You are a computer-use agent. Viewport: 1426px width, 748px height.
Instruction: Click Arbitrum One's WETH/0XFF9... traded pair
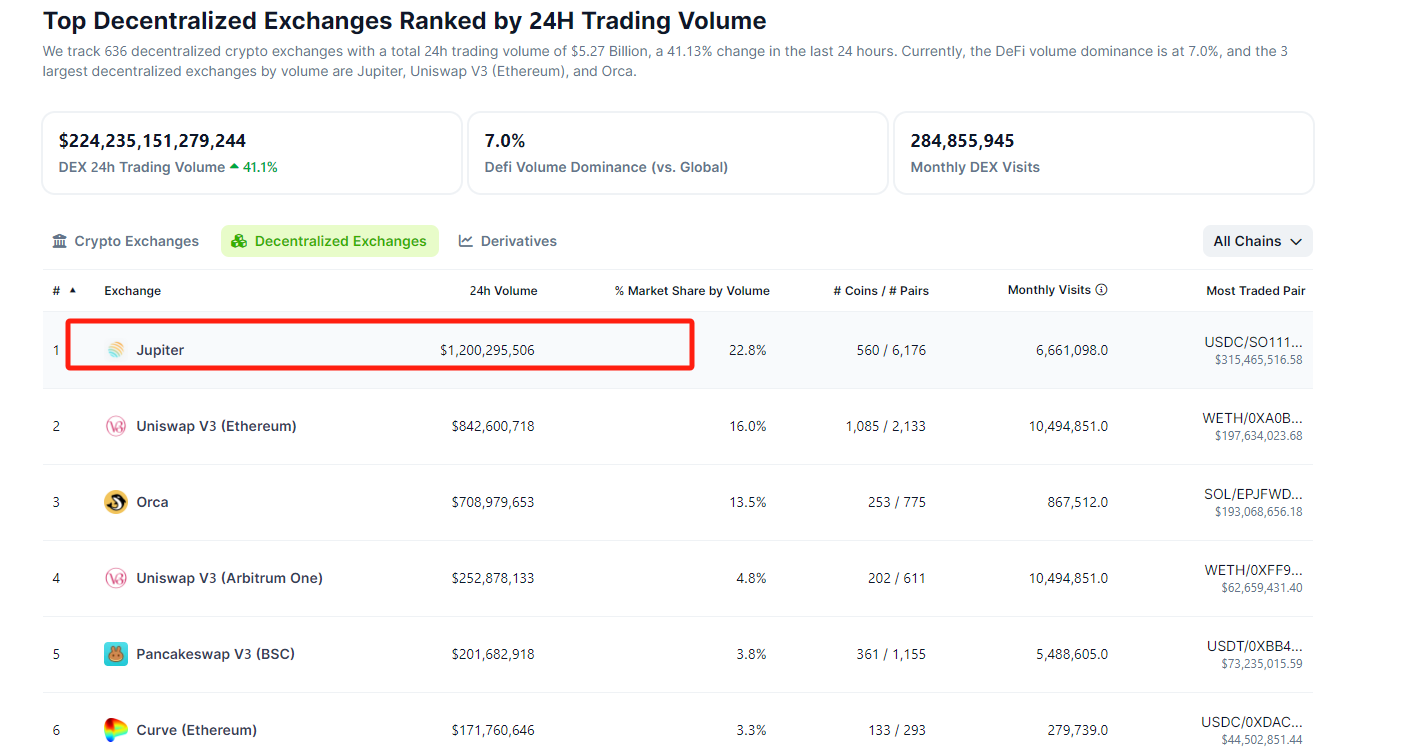(1253, 570)
